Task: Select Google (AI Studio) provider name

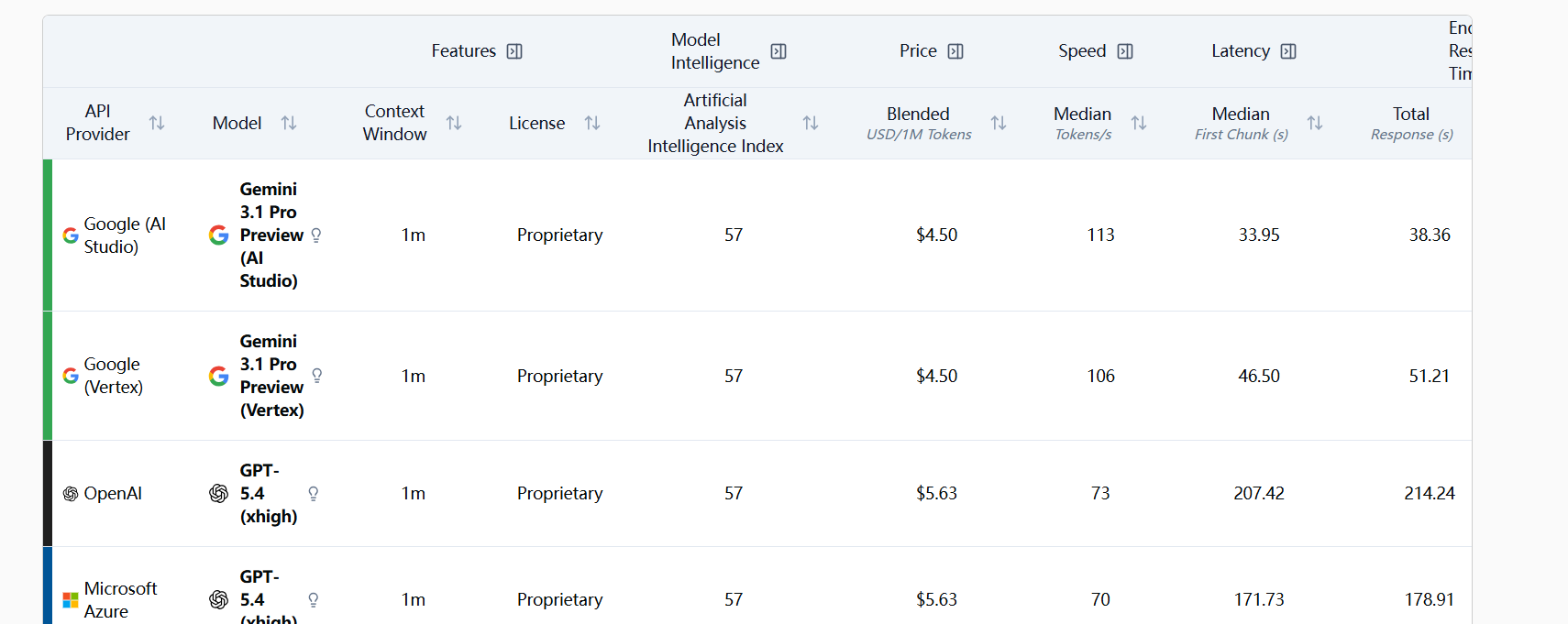Action: 125,235
